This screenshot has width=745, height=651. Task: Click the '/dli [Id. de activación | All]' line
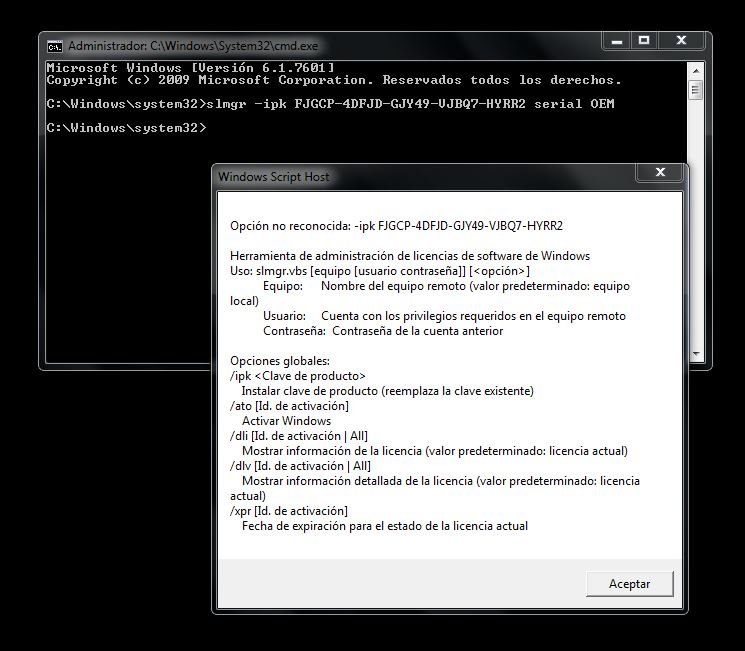click(x=299, y=436)
